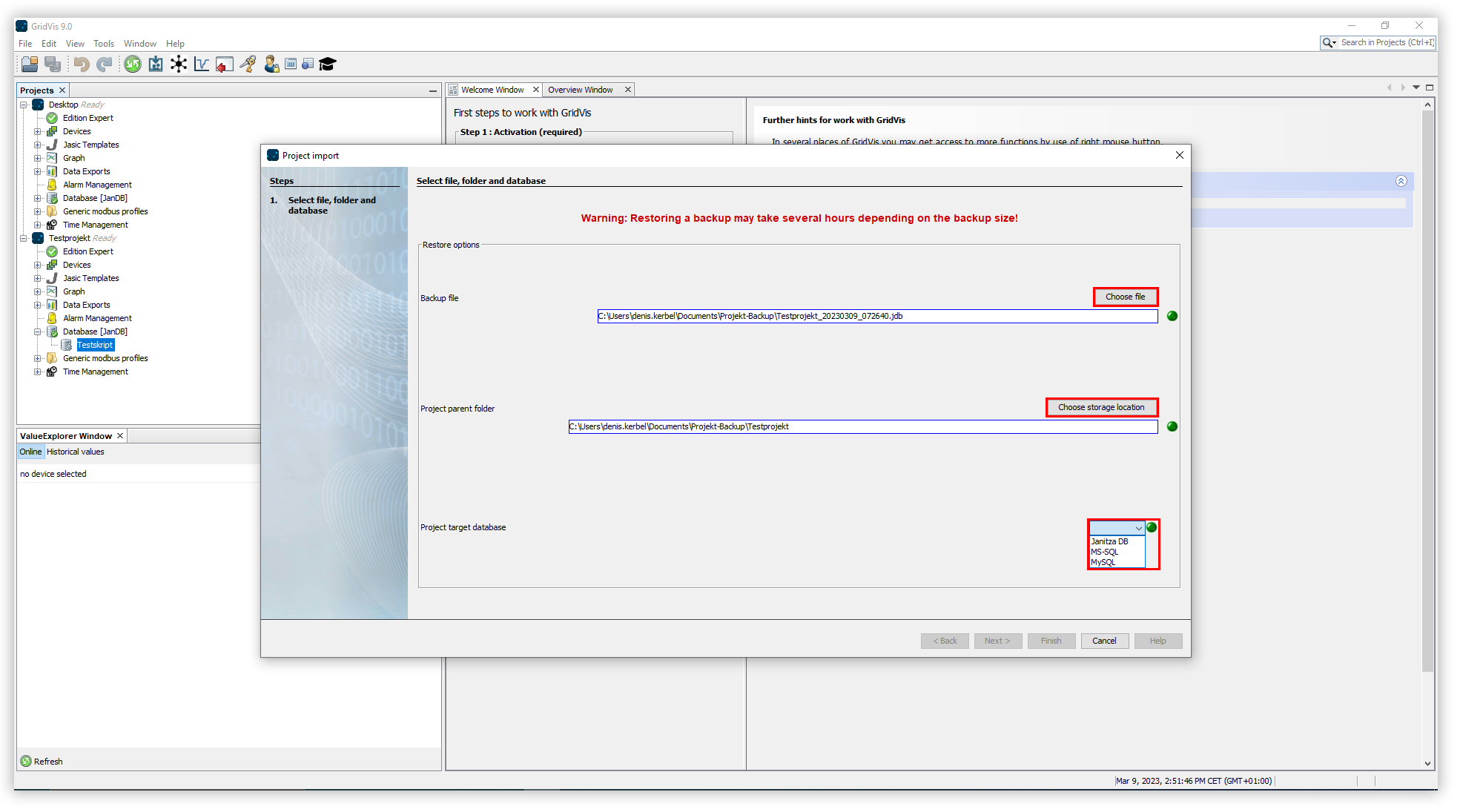Switch to the Online tab
The height and width of the screenshot is (812, 1463).
point(30,452)
